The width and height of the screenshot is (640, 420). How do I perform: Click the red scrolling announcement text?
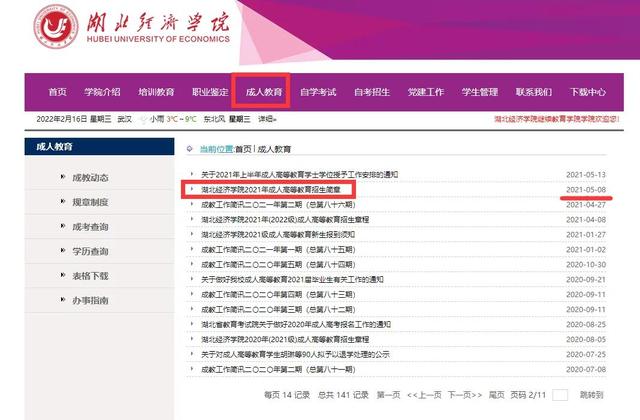557,119
